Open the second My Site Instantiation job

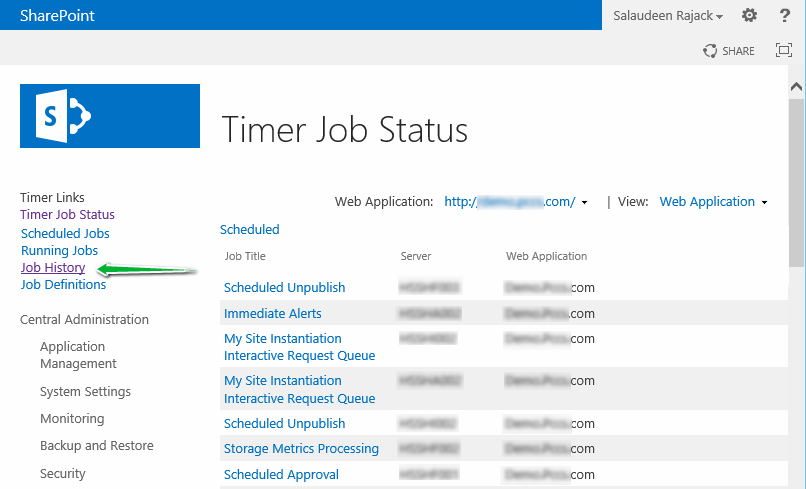tap(300, 389)
